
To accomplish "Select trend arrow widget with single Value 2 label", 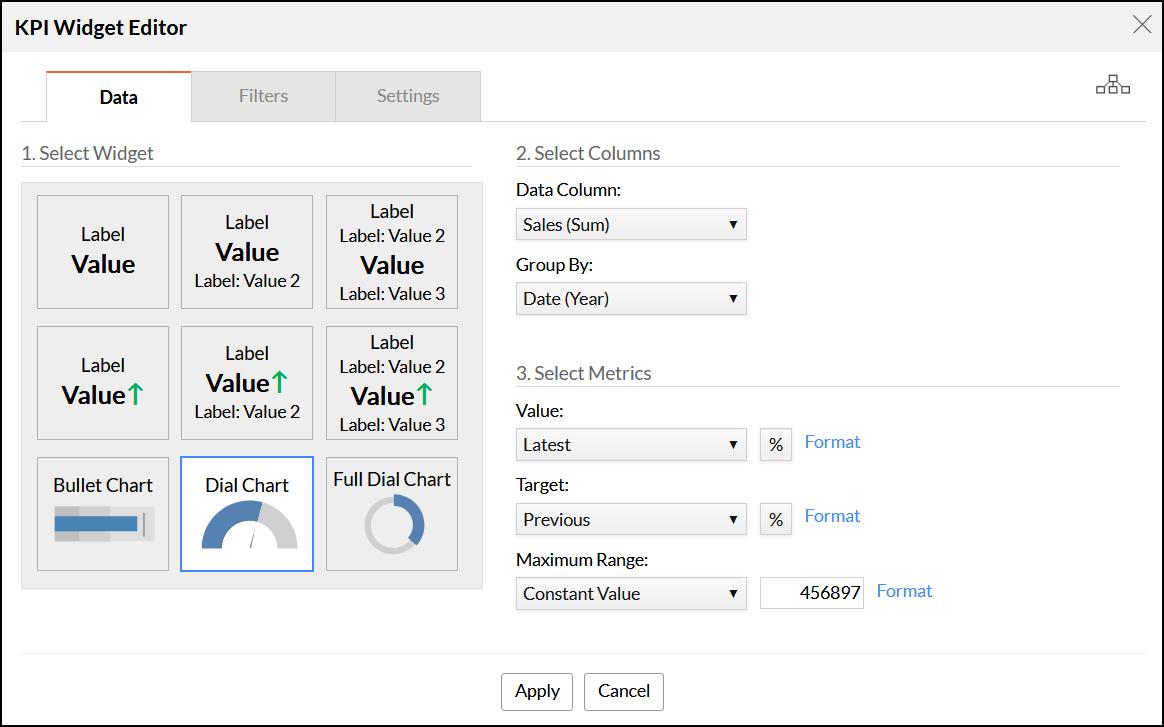I will coord(247,382).
